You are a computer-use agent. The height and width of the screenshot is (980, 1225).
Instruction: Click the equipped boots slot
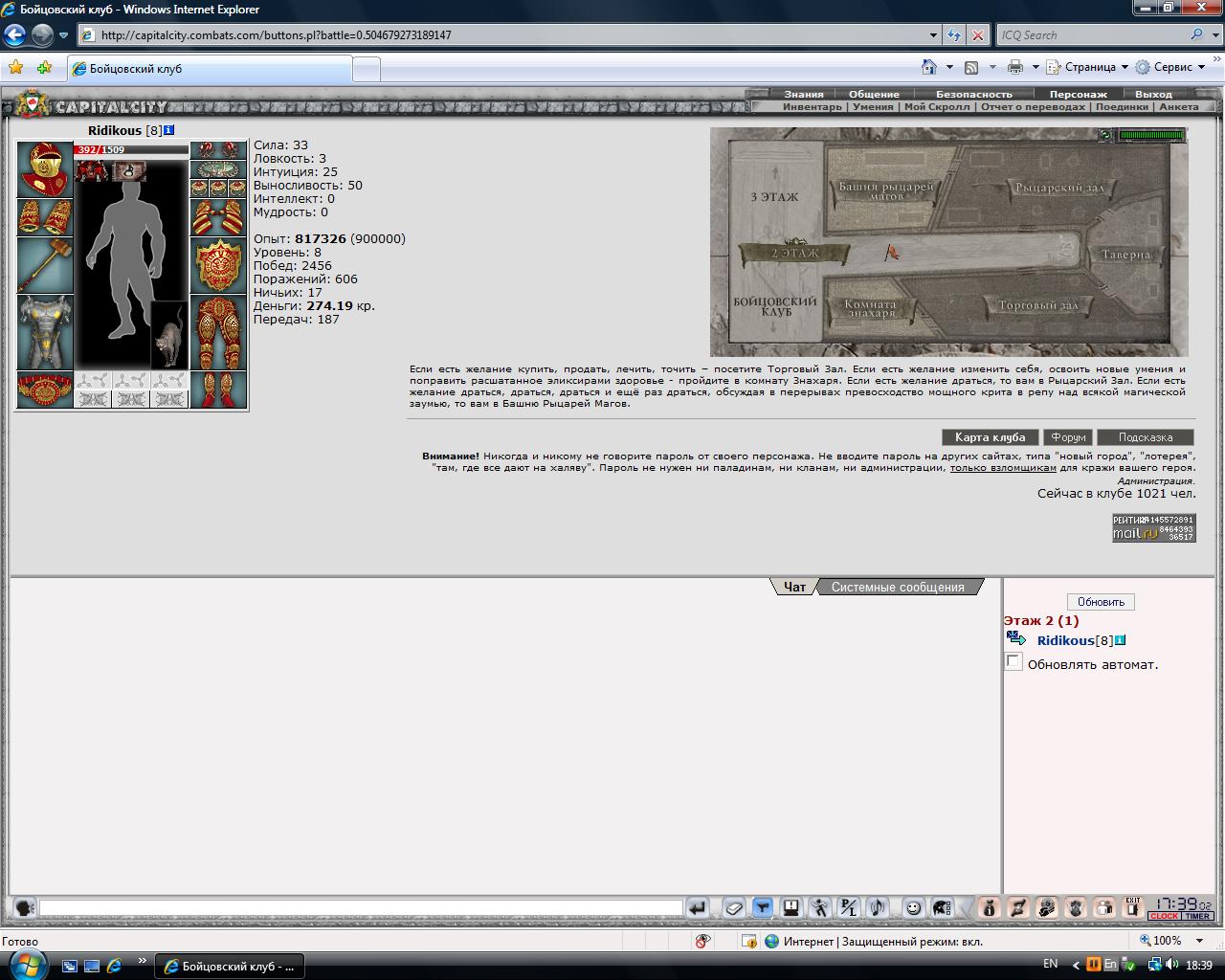218,390
